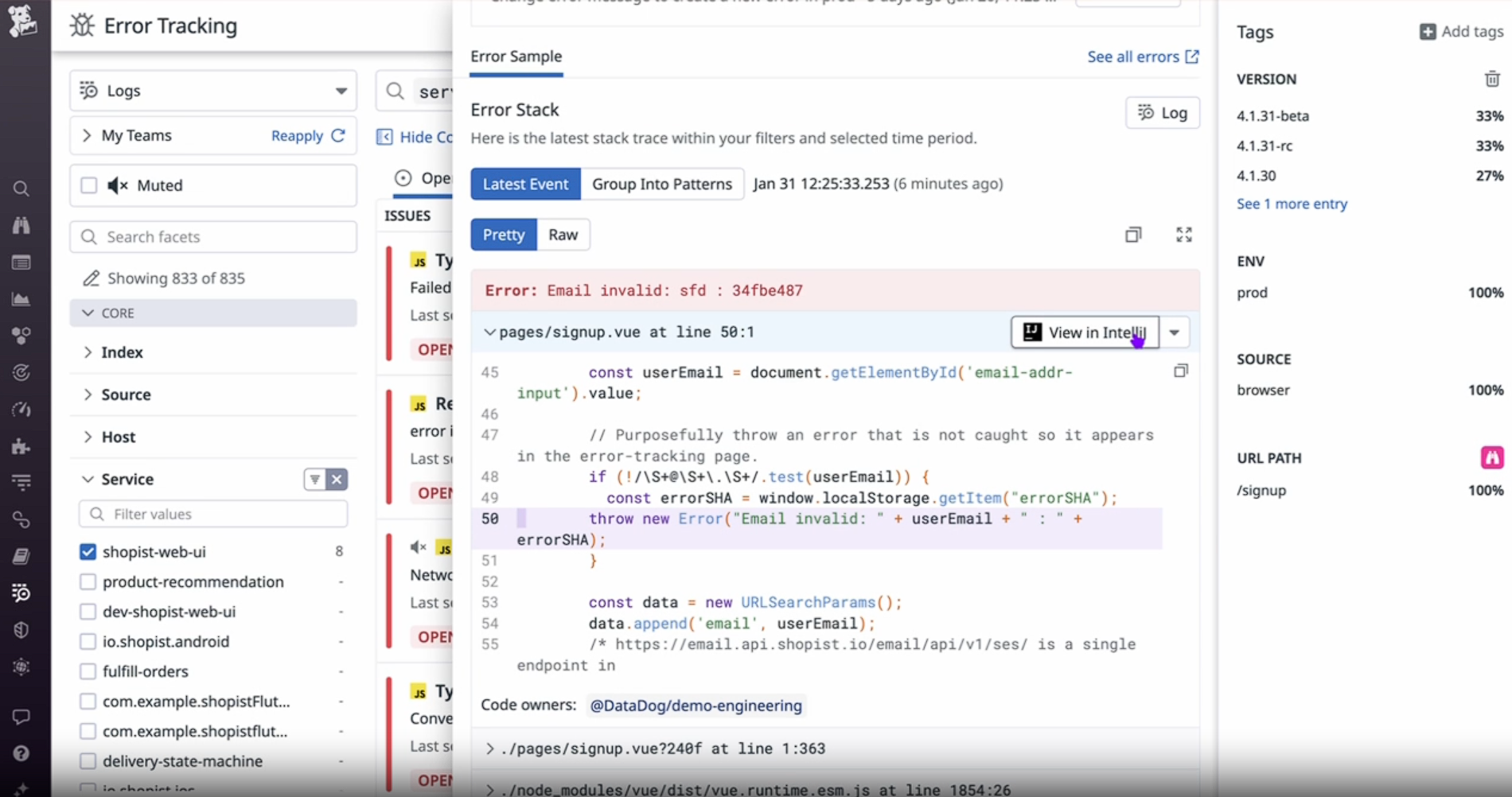This screenshot has width=1512, height=797.
Task: Click the magnifier icon in issues search
Action: pyautogui.click(x=395, y=91)
